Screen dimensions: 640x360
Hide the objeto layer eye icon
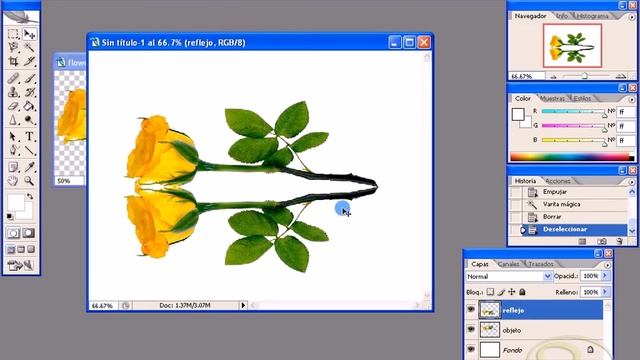471,329
